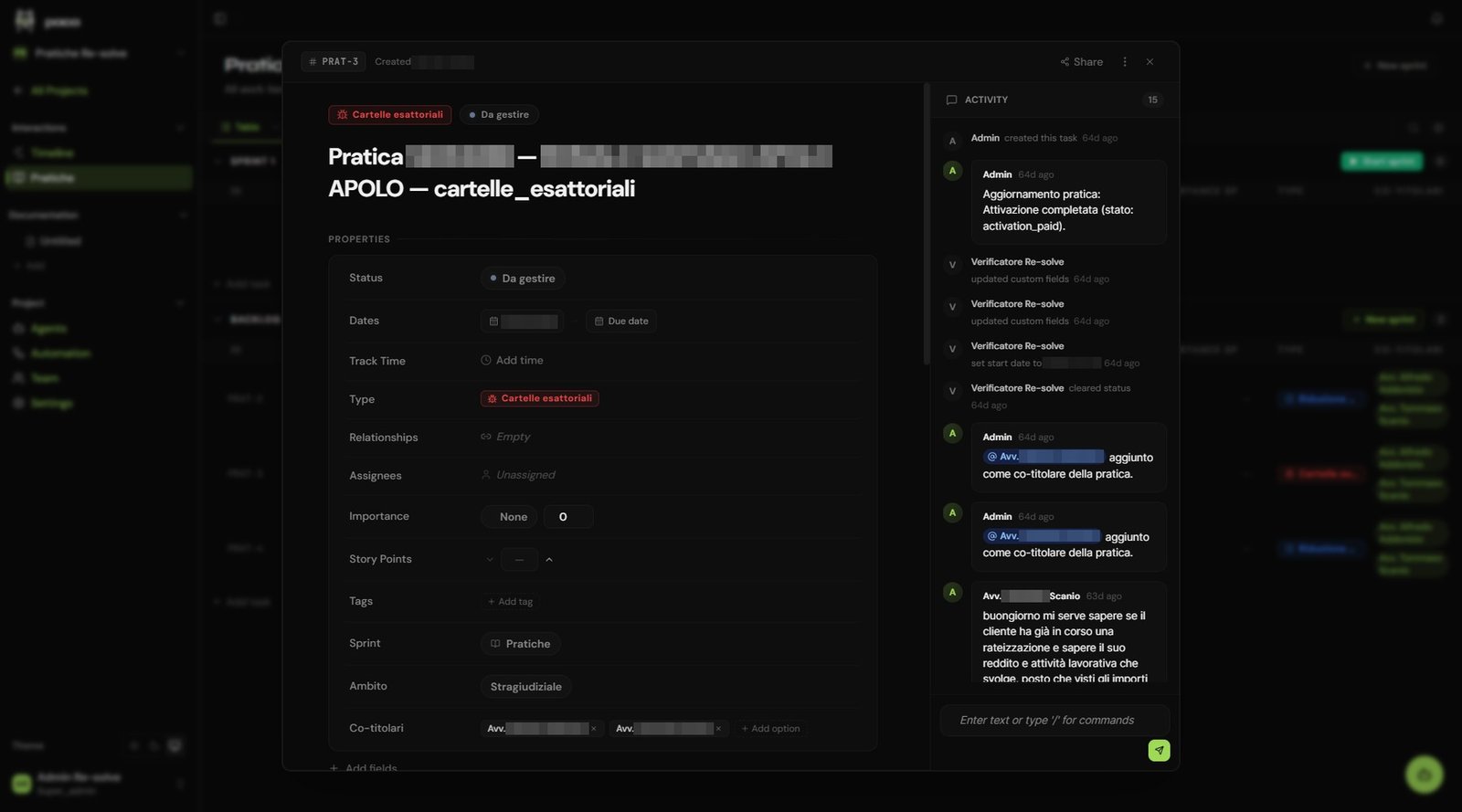Click the comment text input field

click(1055, 721)
